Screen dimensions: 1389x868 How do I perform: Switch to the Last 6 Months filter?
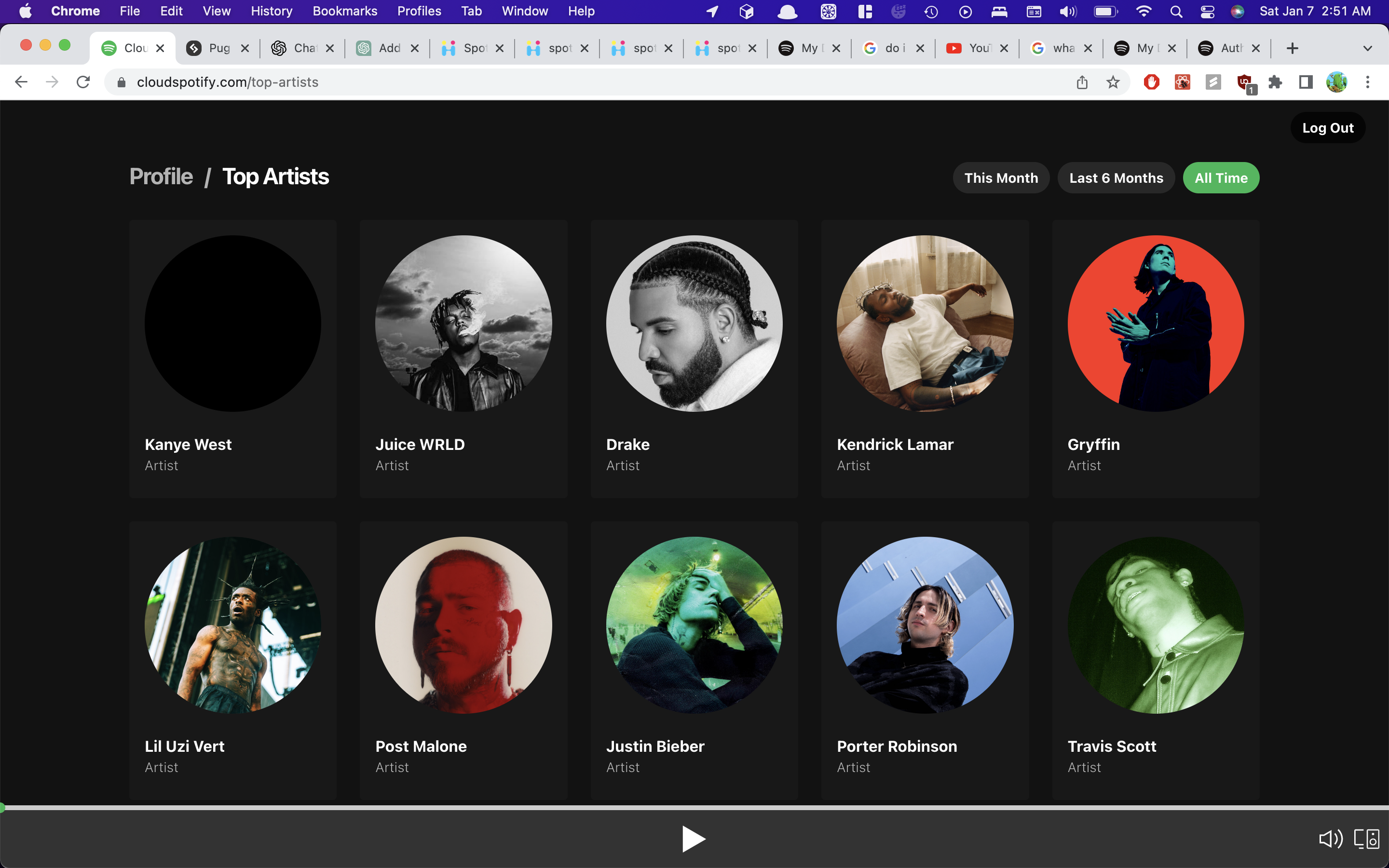[x=1115, y=177]
